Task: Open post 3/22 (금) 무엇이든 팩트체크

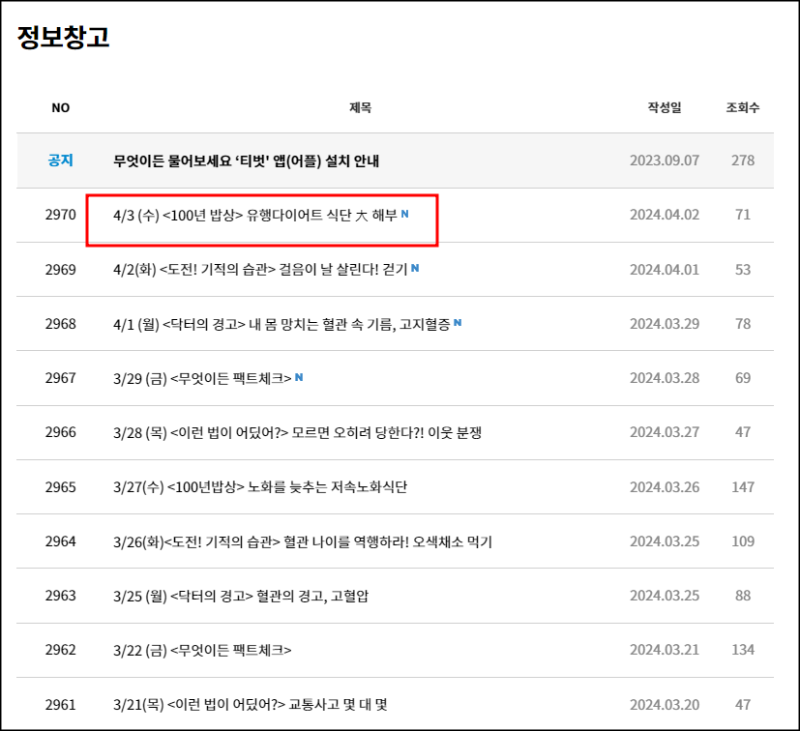Action: 203,650
